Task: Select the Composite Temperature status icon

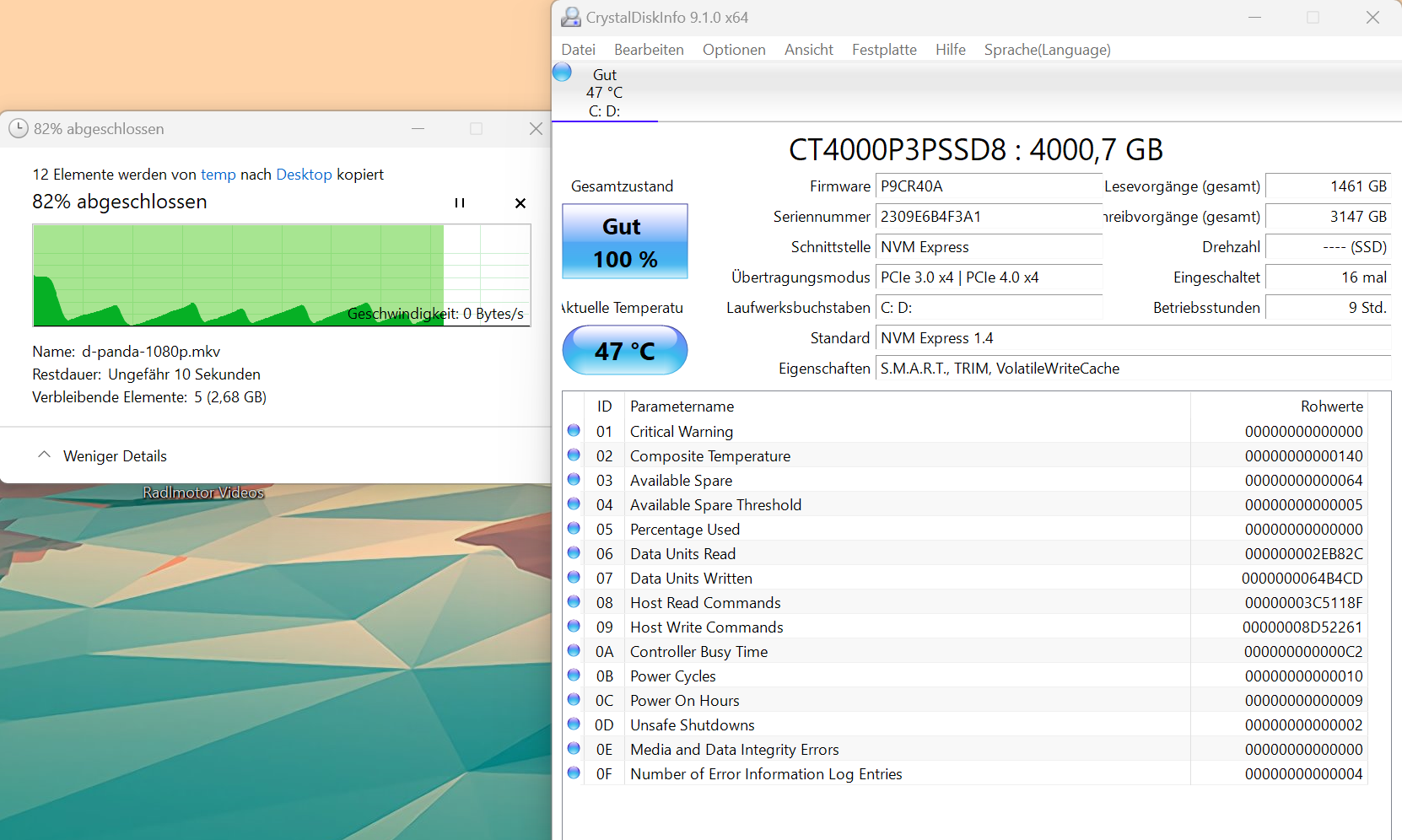Action: point(574,455)
